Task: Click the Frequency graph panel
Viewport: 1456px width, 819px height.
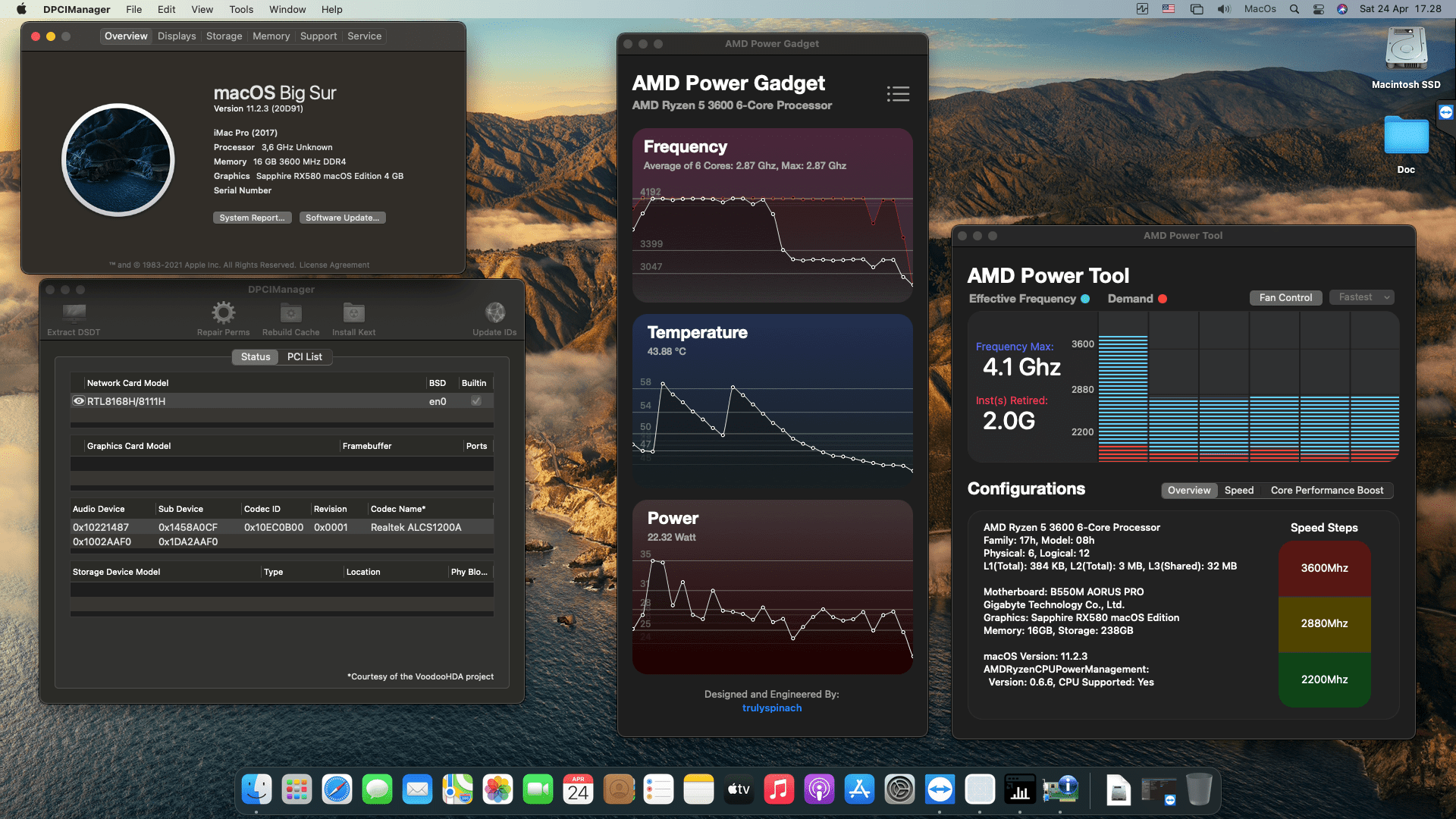Action: 772,215
